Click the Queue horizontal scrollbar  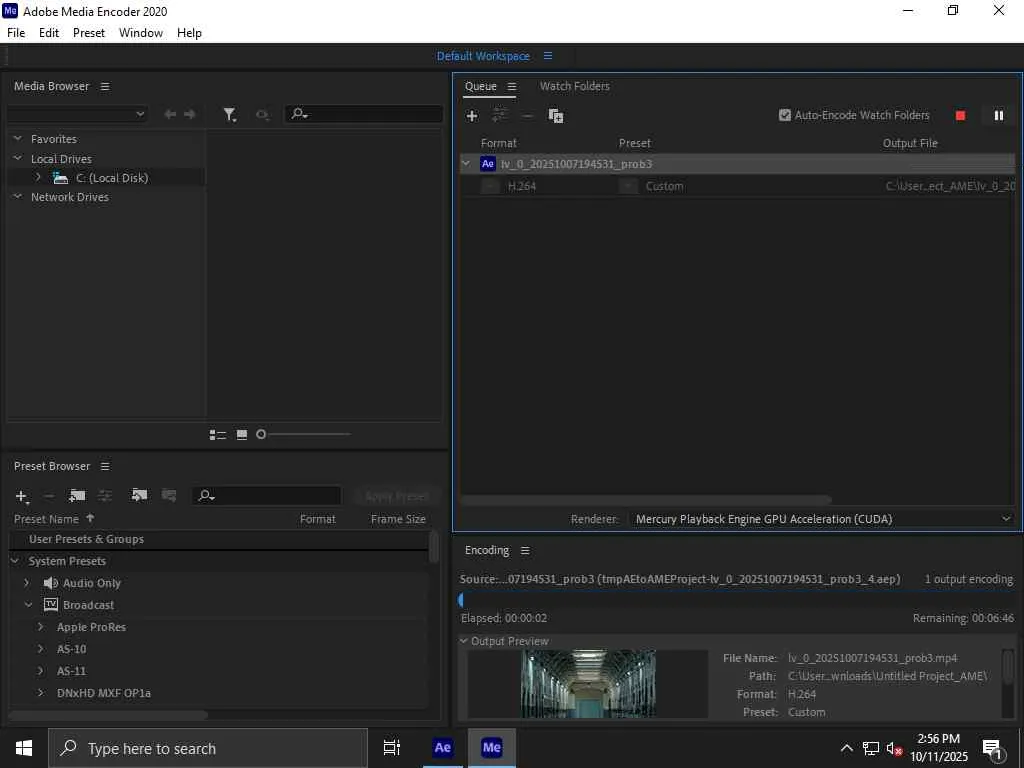tap(647, 500)
